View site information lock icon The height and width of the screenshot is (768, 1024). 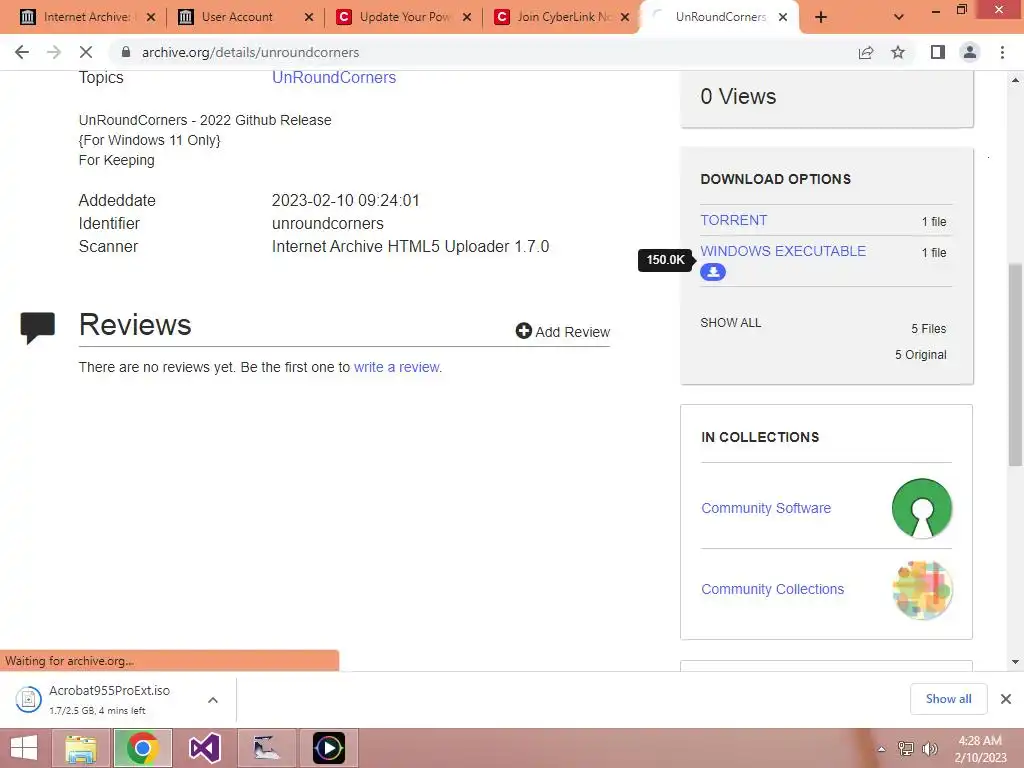tap(126, 52)
